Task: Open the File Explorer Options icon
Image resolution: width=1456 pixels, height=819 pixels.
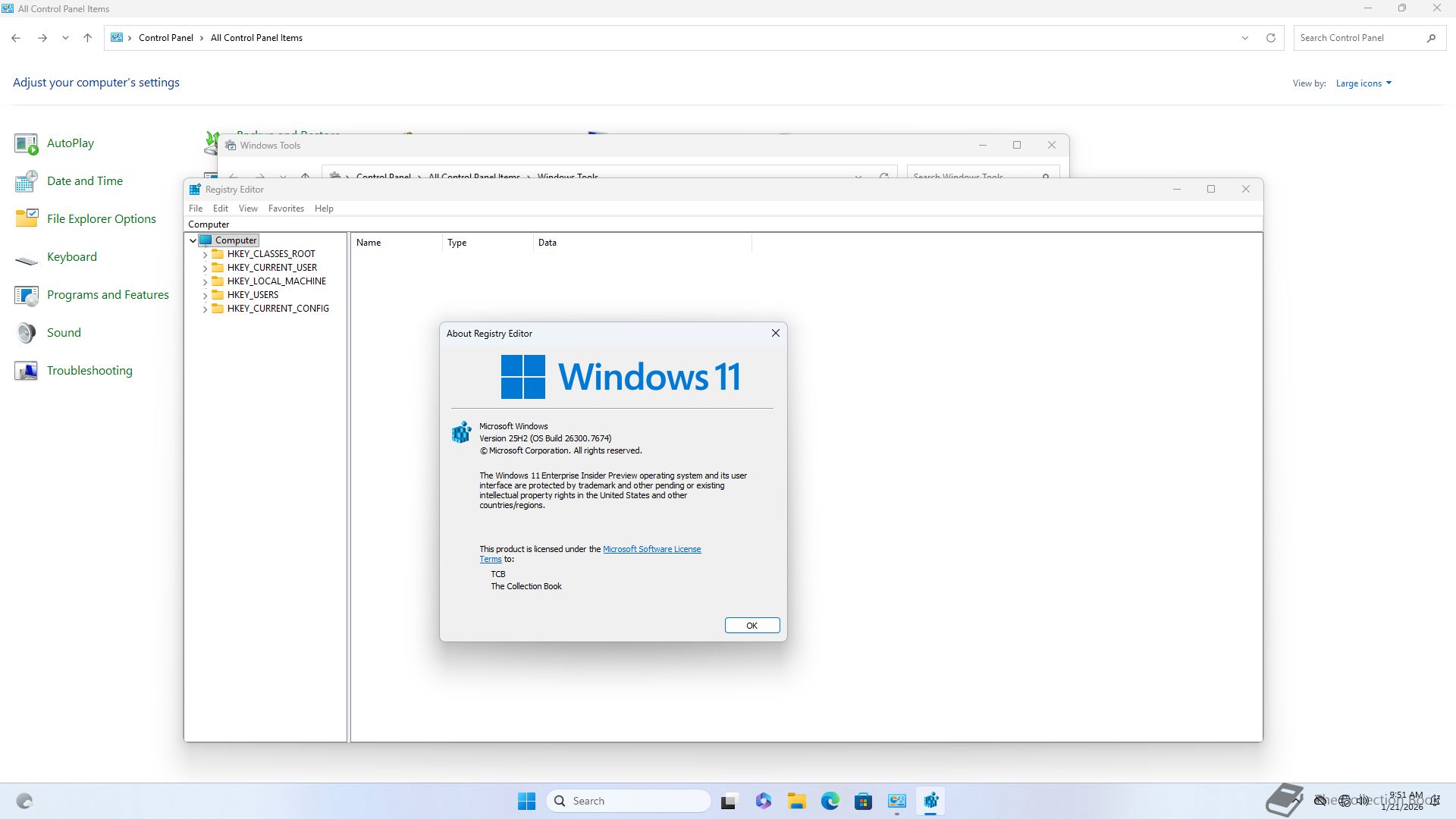Action: click(x=27, y=219)
